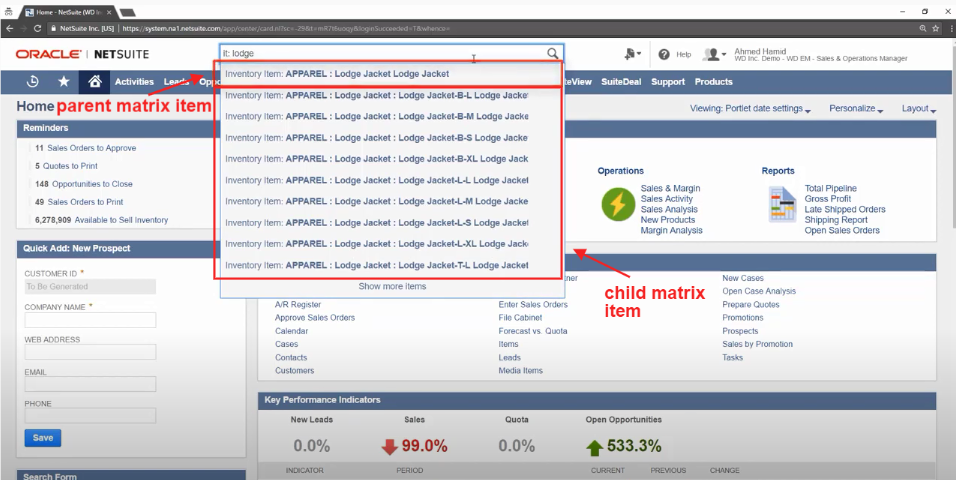Viewport: 956px width, 480px height.
Task: Click the Save button
Action: (43, 438)
